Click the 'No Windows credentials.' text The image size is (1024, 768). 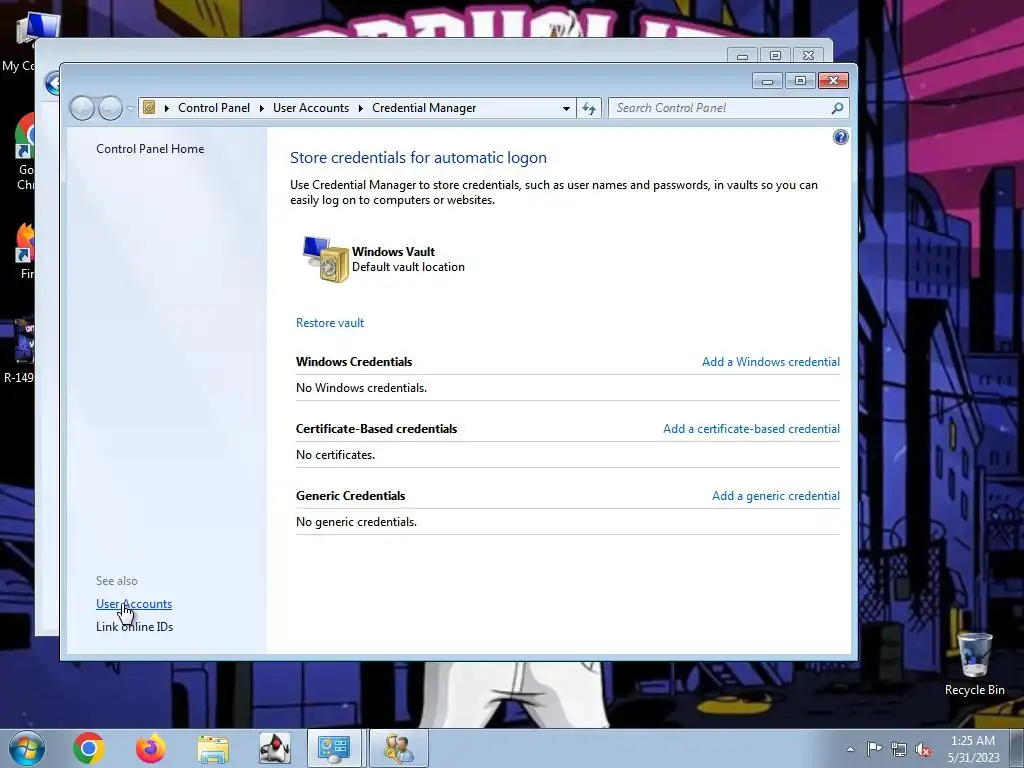coord(361,388)
